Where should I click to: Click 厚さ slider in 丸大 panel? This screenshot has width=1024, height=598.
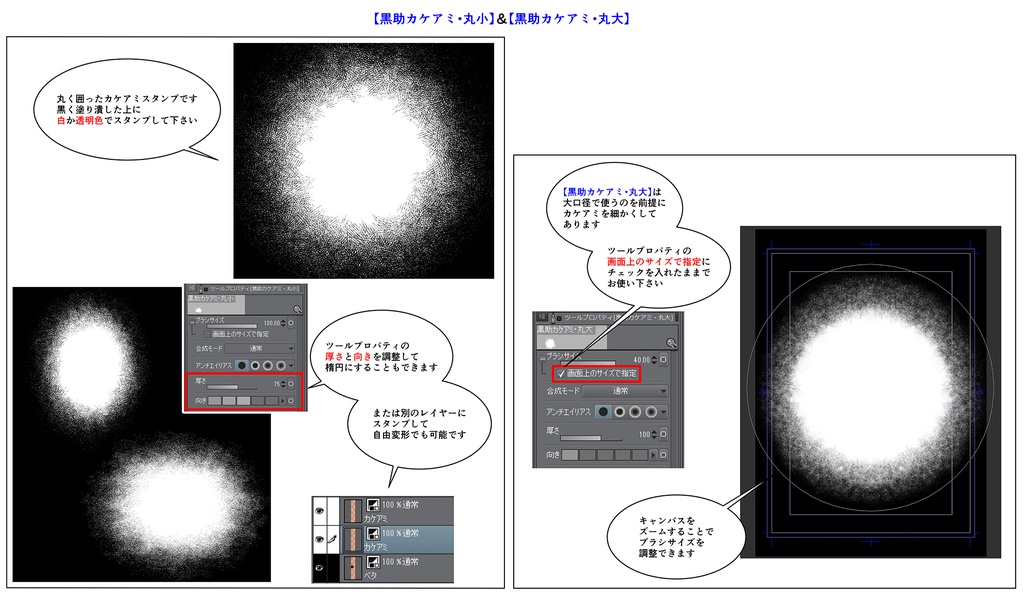pos(591,438)
